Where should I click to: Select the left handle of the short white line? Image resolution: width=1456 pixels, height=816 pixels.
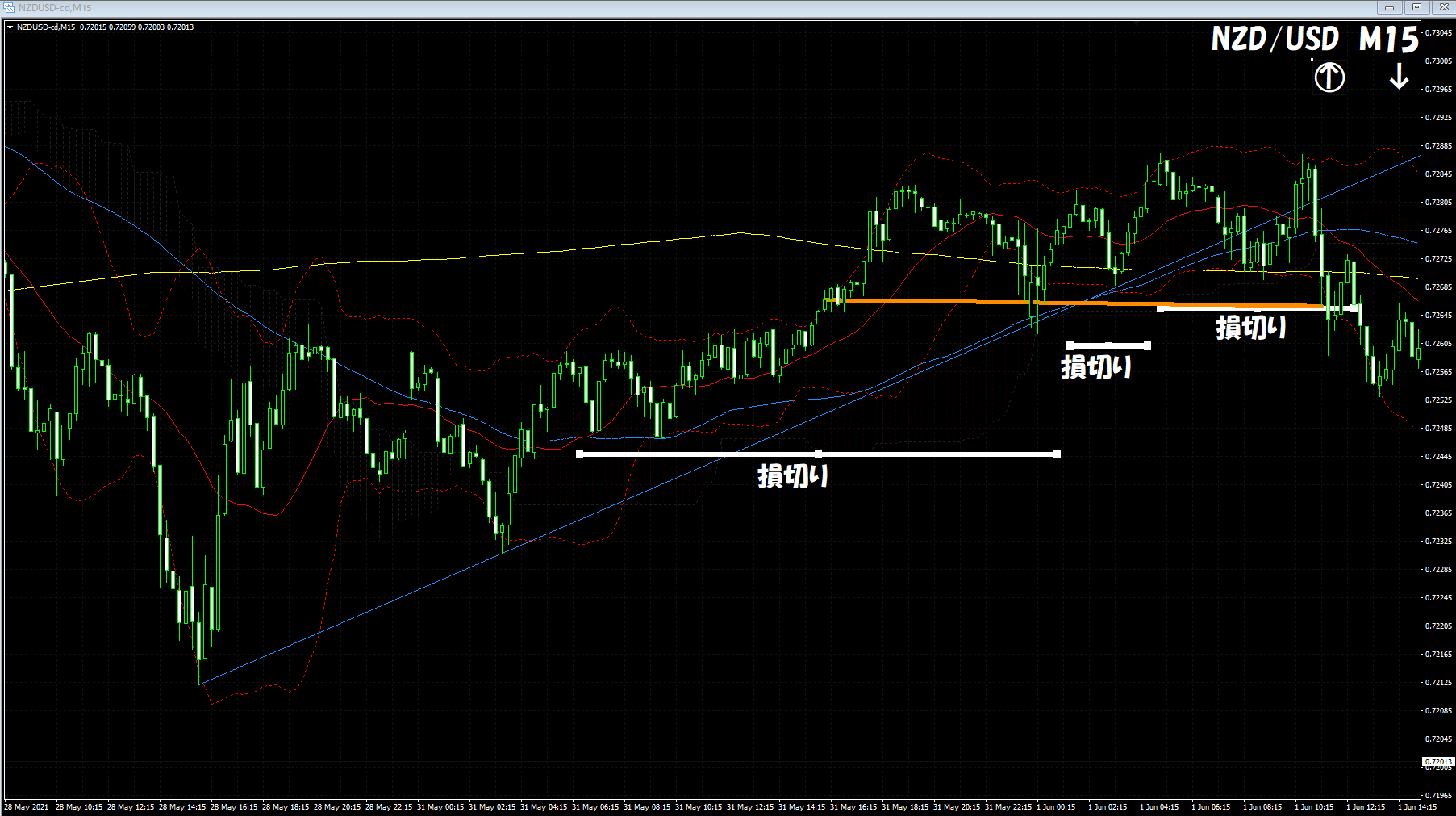(1070, 345)
